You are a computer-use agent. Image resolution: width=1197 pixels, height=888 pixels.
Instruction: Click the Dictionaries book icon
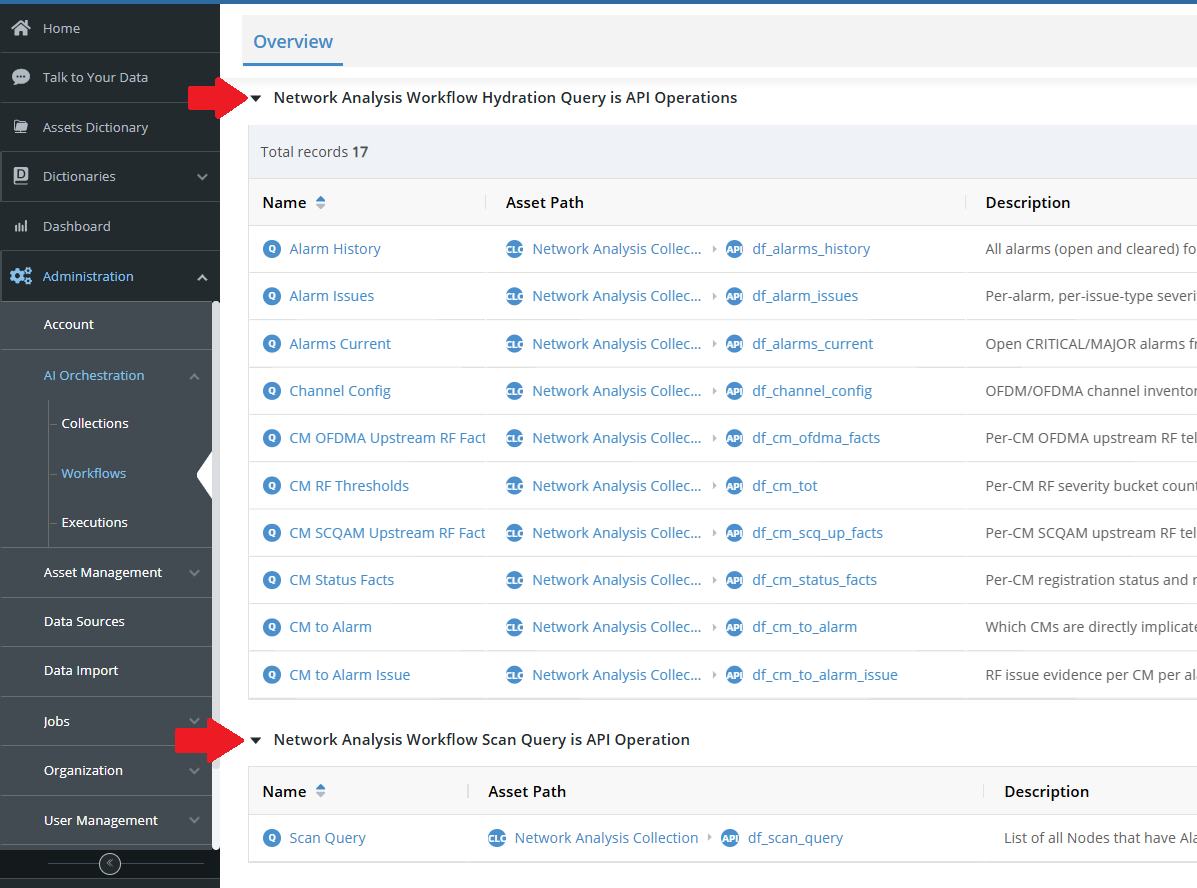click(21, 176)
